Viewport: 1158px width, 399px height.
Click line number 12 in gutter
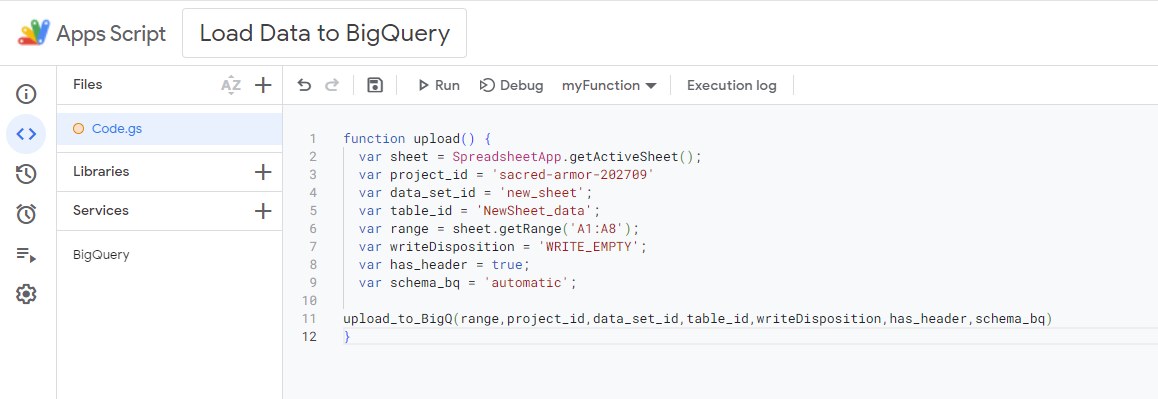click(309, 337)
